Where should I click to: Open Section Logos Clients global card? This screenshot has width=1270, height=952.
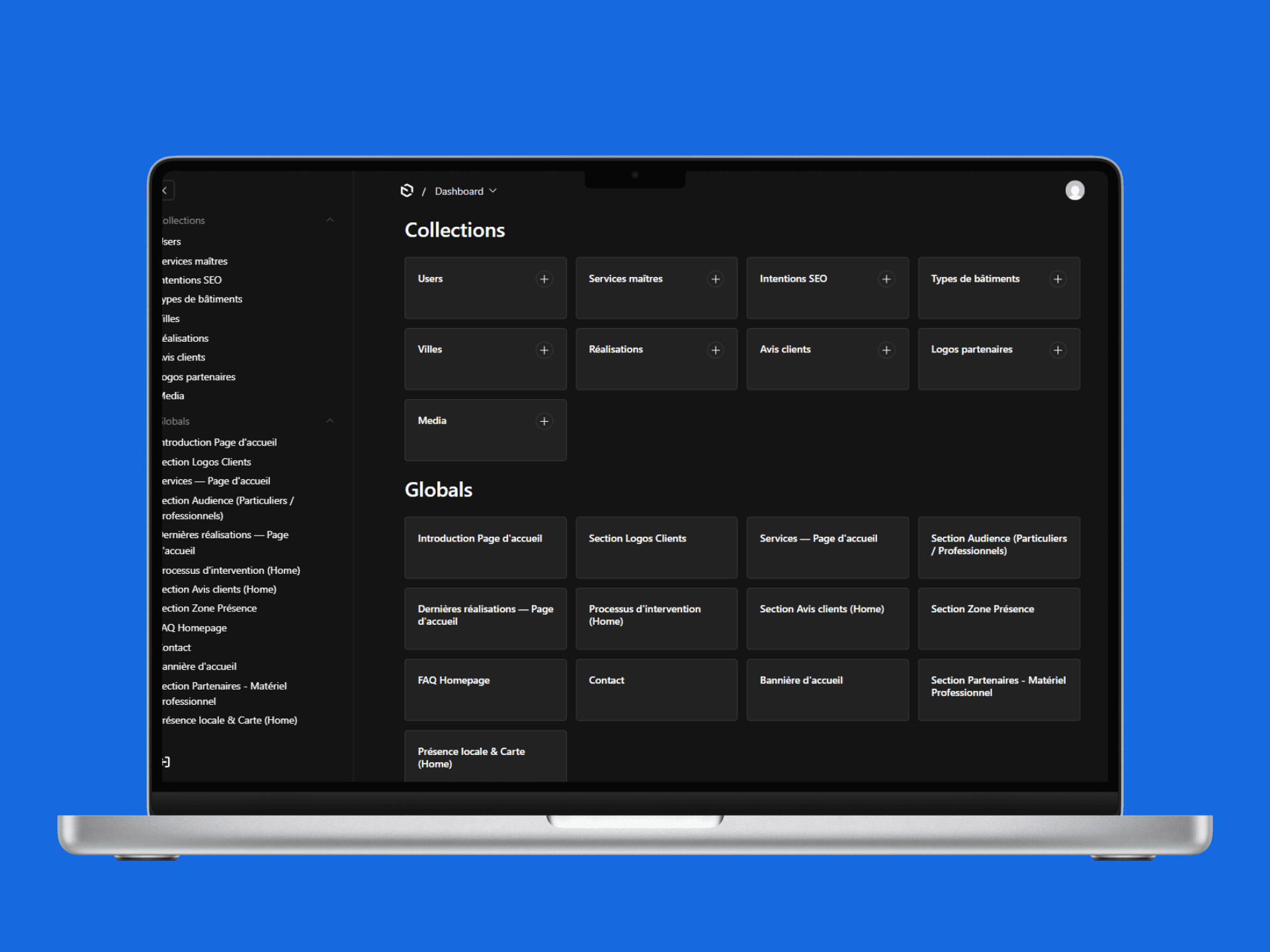656,547
